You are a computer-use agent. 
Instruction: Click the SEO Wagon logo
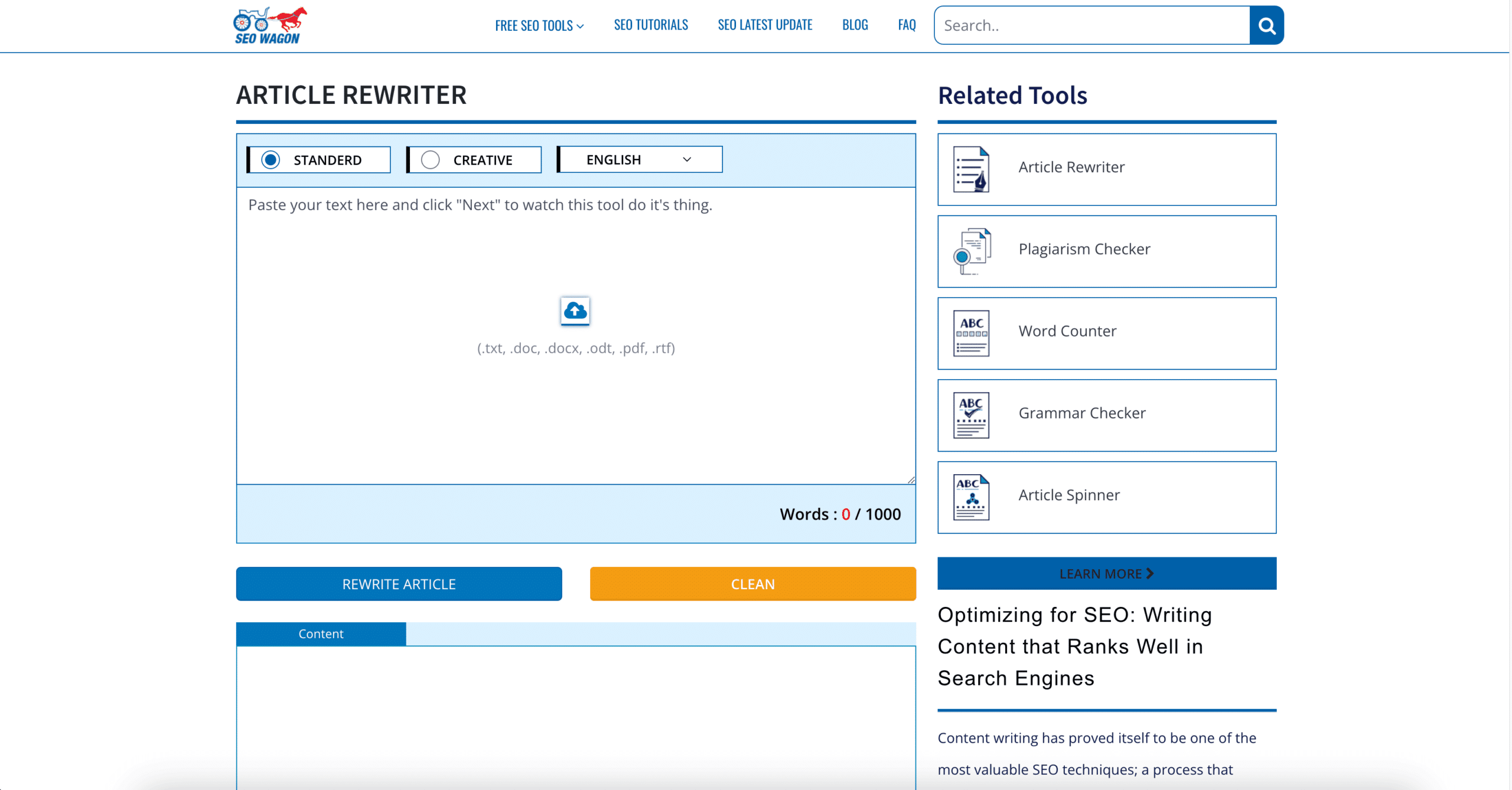point(269,25)
